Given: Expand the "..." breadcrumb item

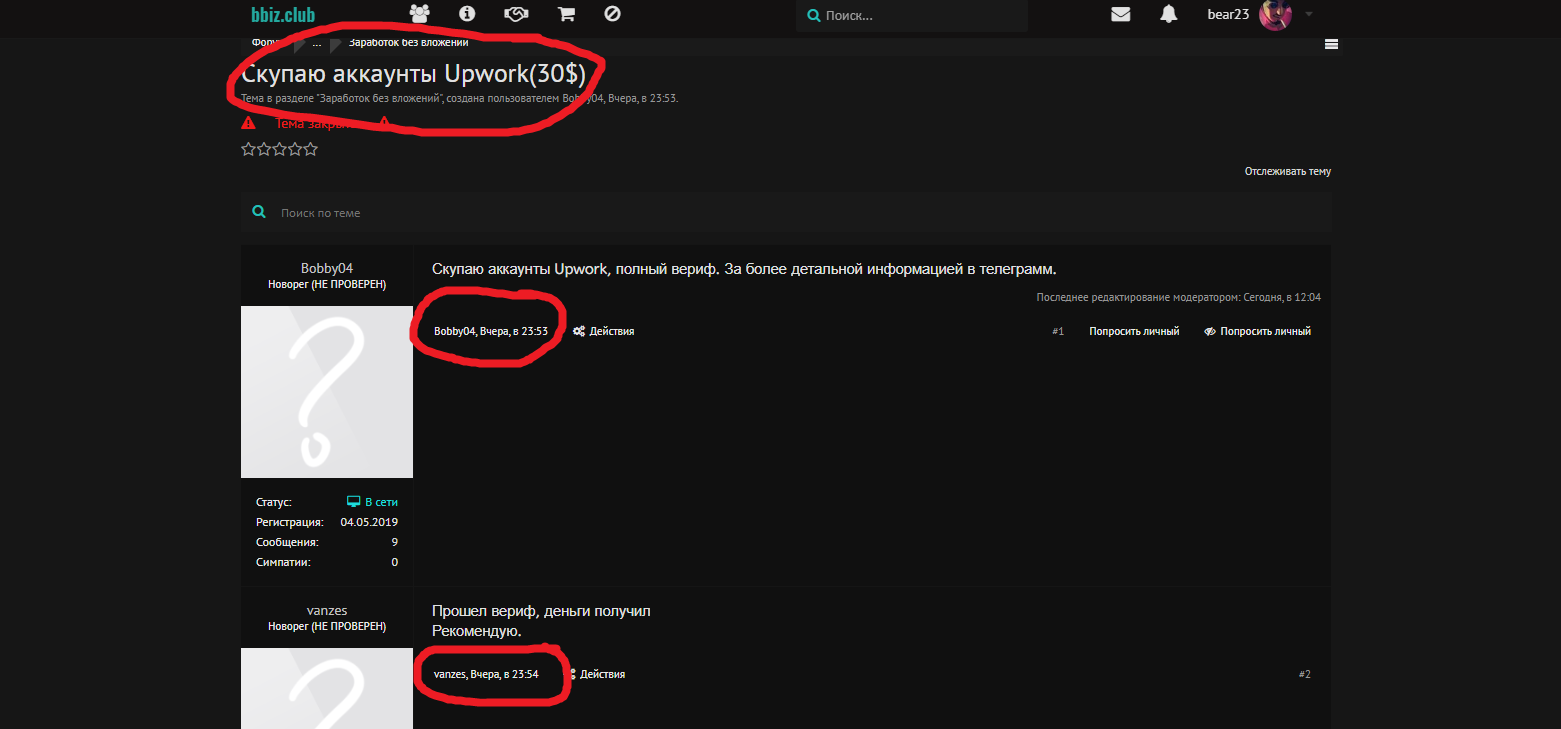Looking at the screenshot, I should (317, 43).
